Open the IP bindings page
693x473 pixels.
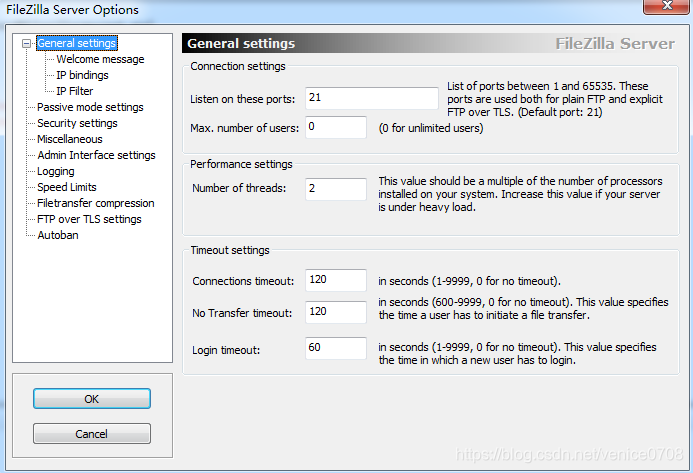(x=82, y=75)
